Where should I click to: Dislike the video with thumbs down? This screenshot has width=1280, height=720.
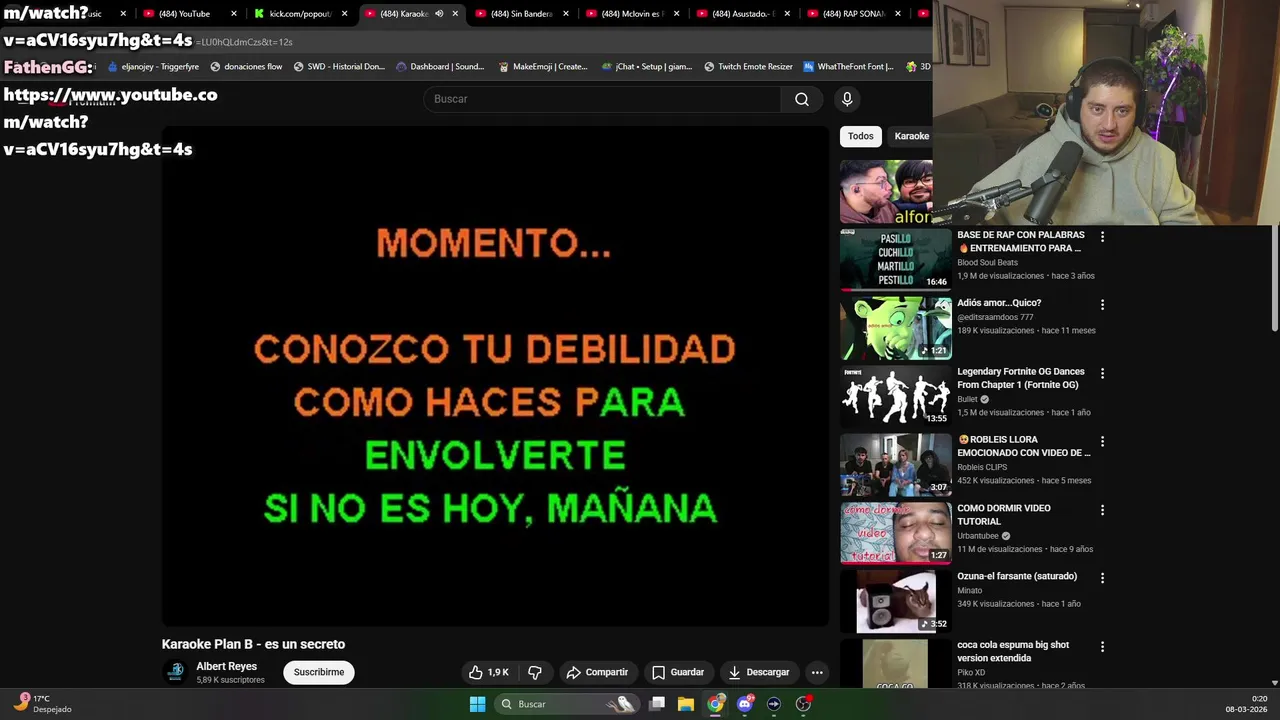pyautogui.click(x=535, y=672)
